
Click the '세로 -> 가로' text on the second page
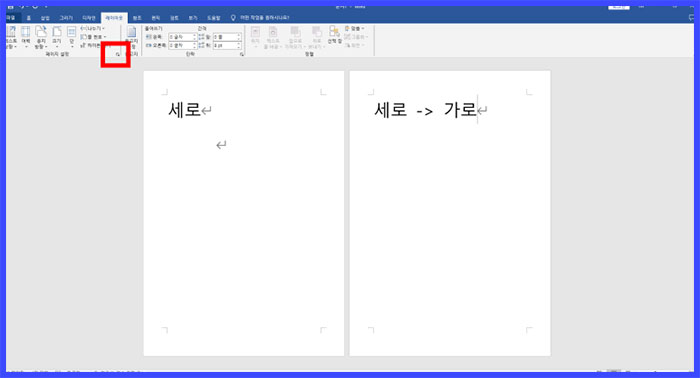coord(425,109)
